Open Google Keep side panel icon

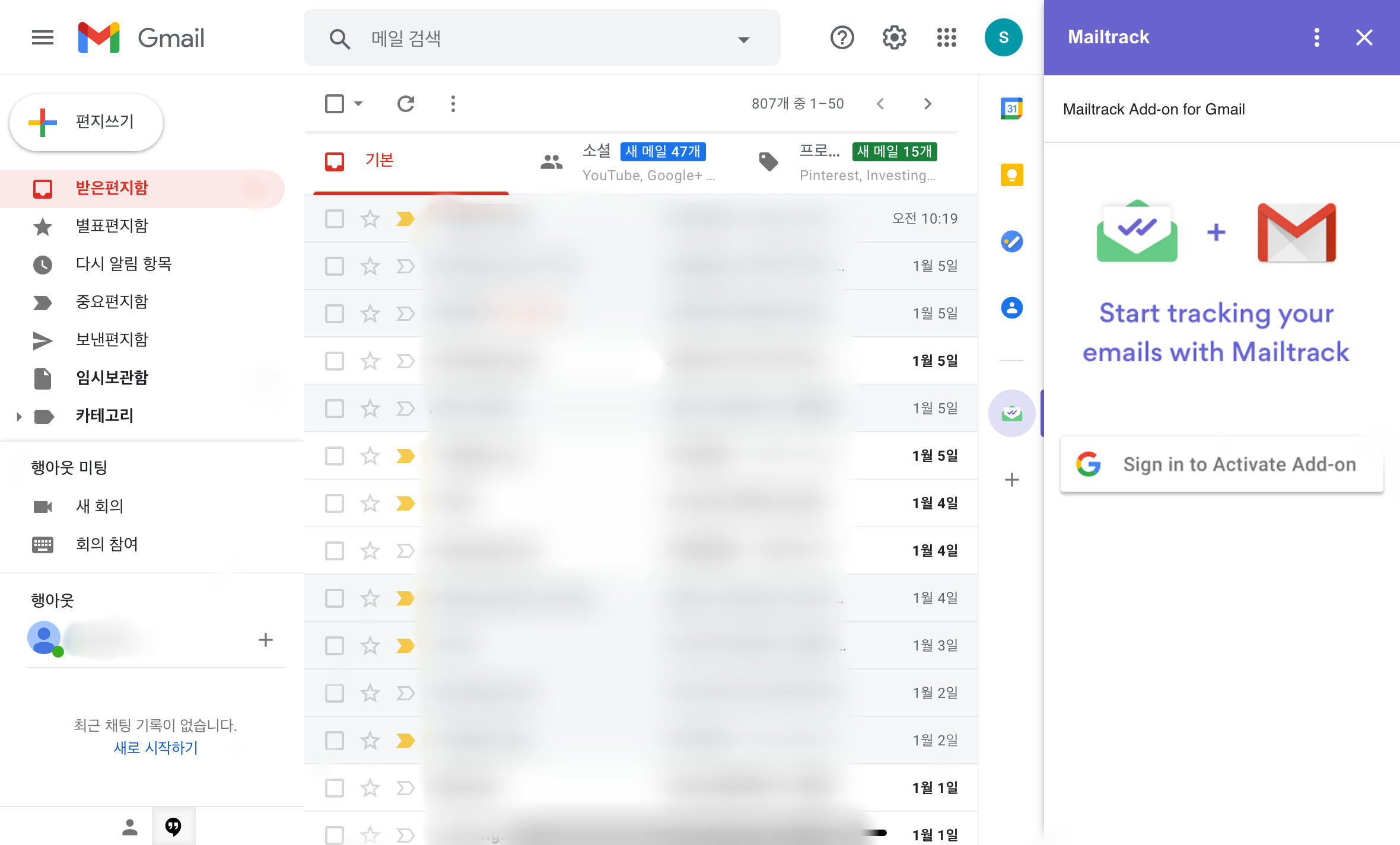click(1011, 175)
